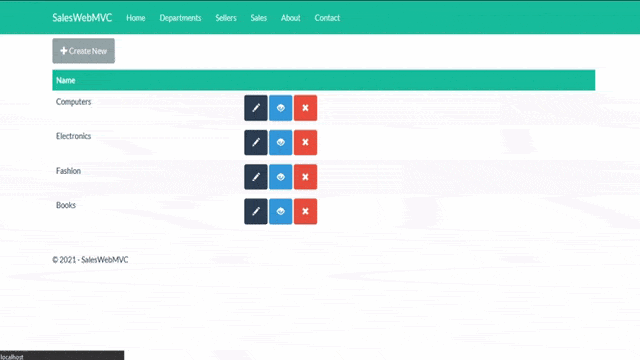Viewport: 640px width, 360px height.
Task: Open the SalesWebMVC brand link
Action: click(82, 18)
